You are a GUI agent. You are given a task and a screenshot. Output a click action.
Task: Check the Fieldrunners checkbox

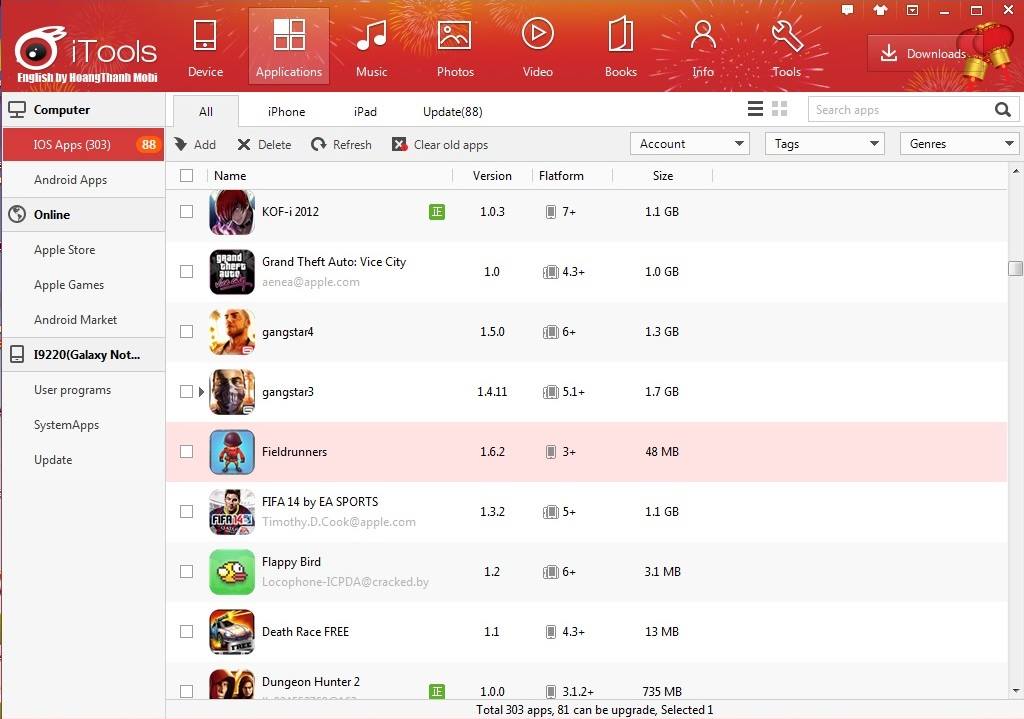[186, 452]
